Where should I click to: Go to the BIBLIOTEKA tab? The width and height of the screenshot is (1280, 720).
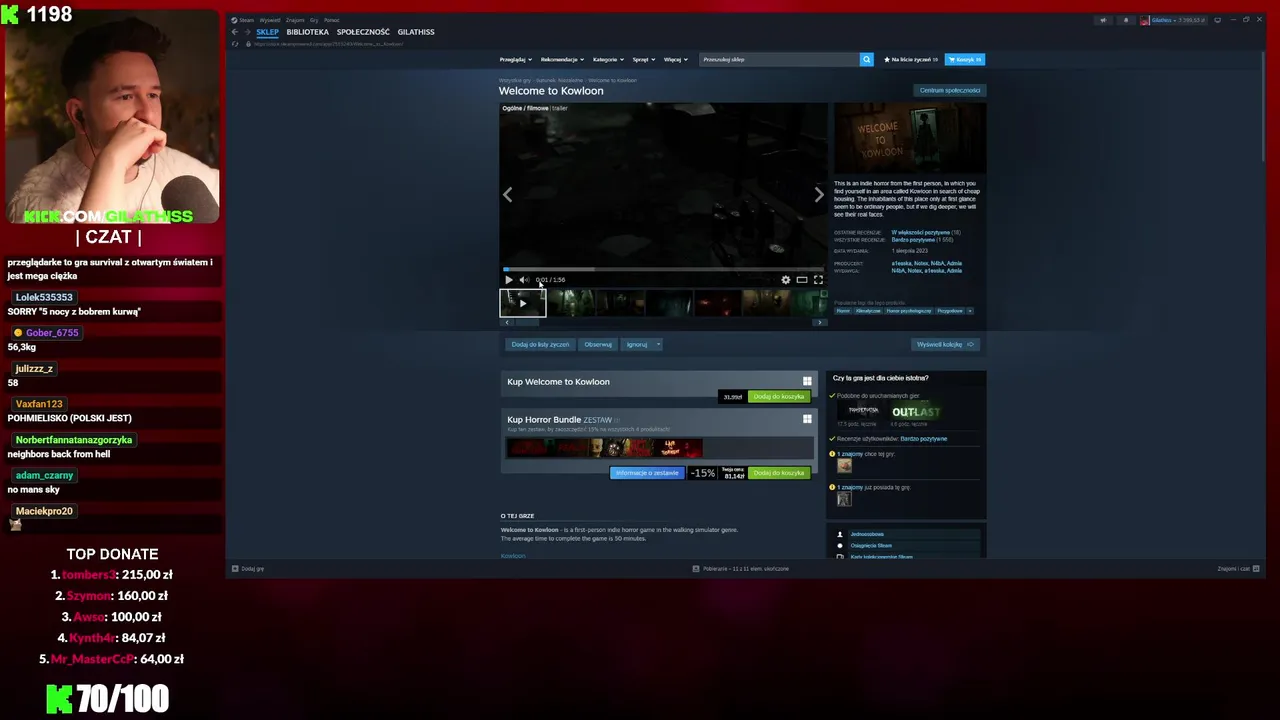pyautogui.click(x=308, y=32)
